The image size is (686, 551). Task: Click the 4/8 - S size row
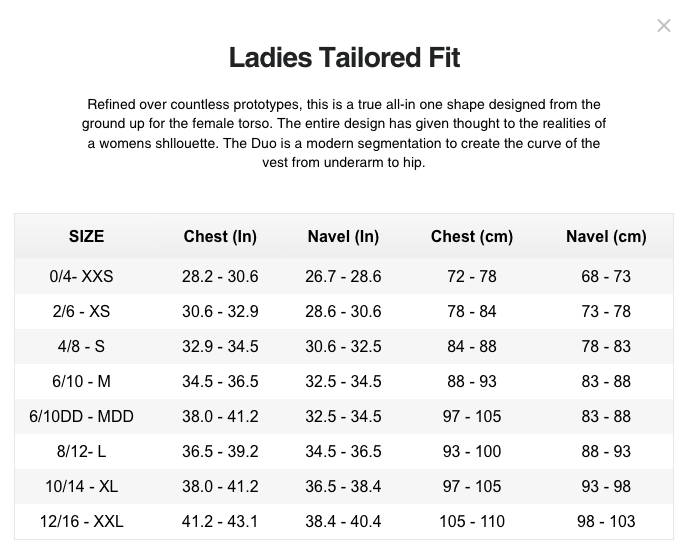(x=344, y=346)
